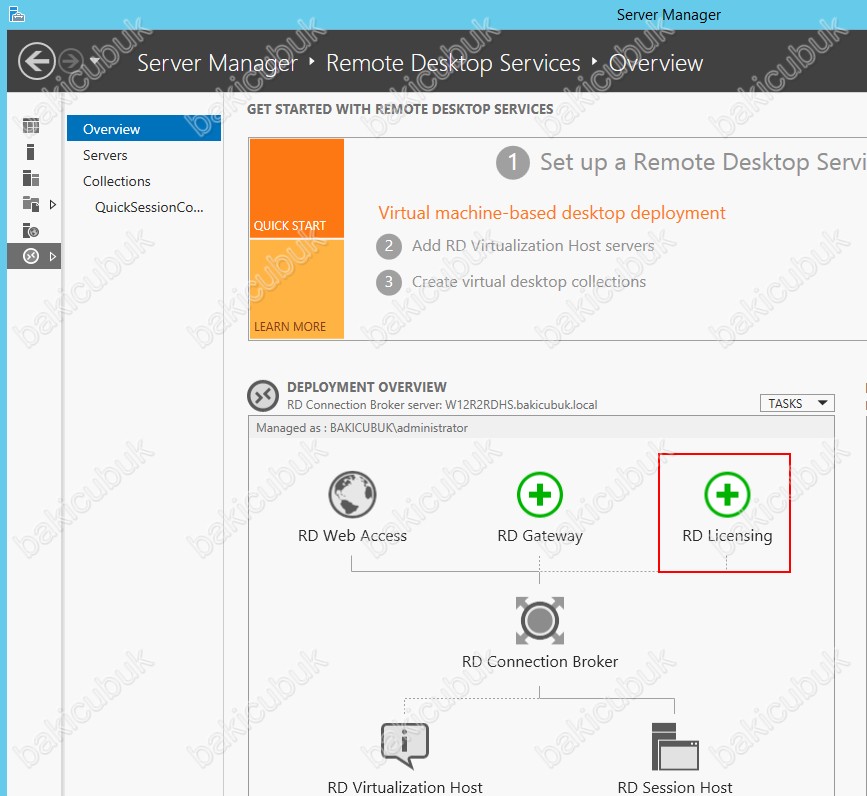Click the RD Web Access globe icon
Viewport: 867px width, 796px height.
[352, 494]
